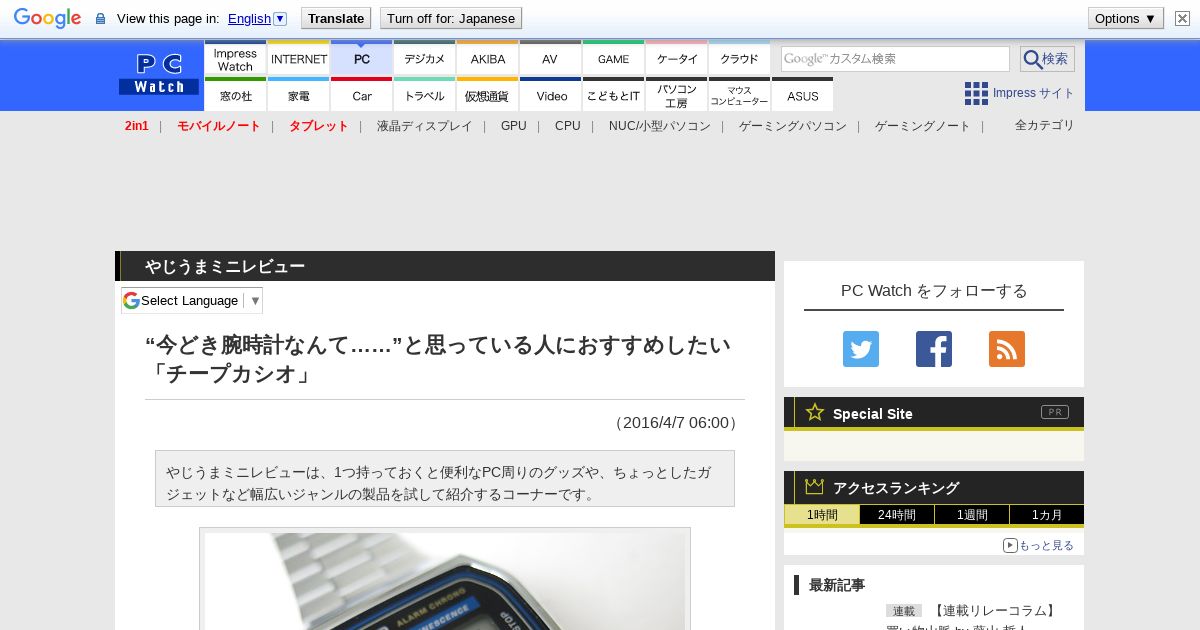Open PC Watch Facebook page icon

coord(934,349)
